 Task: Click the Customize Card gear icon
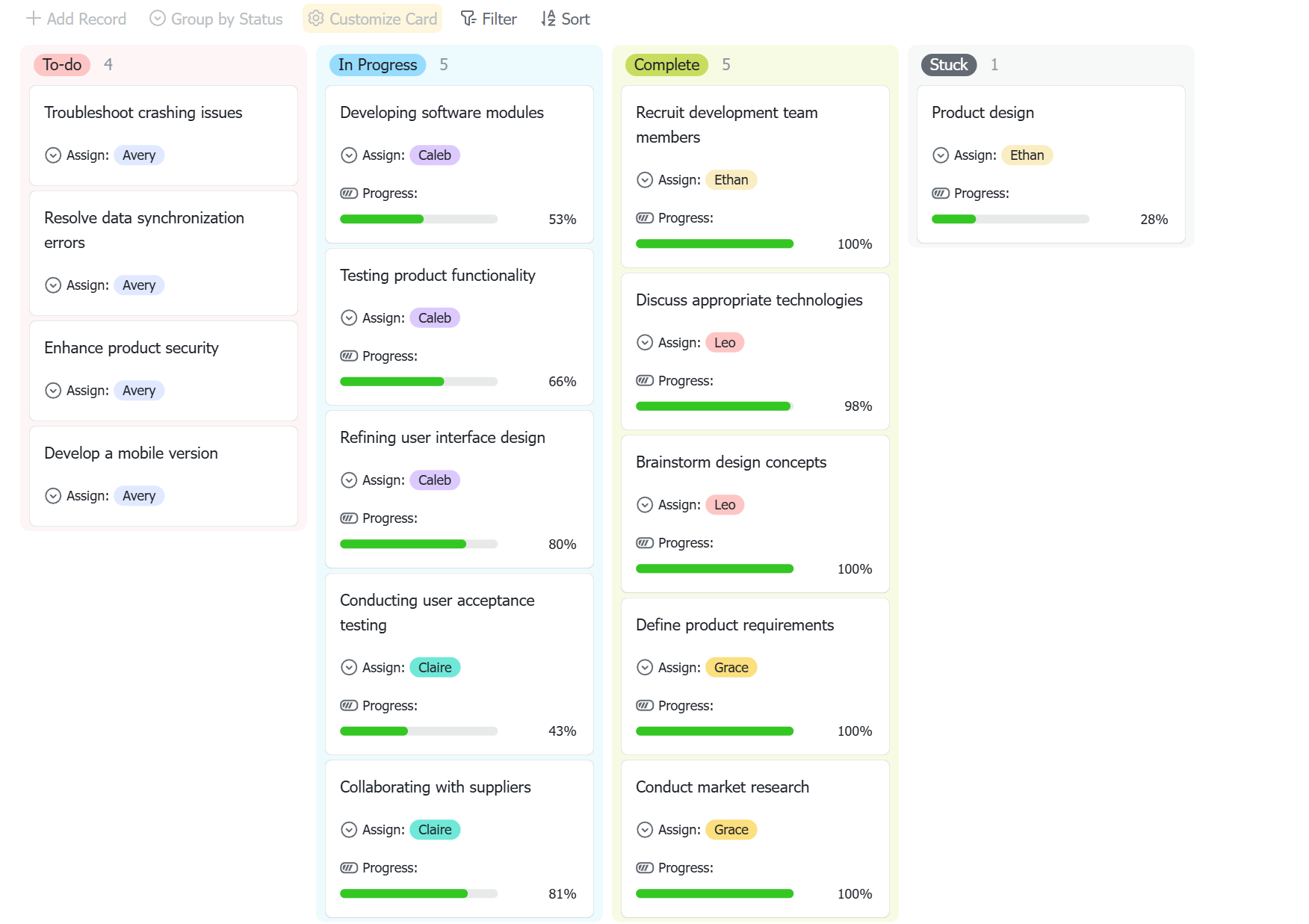coord(316,19)
